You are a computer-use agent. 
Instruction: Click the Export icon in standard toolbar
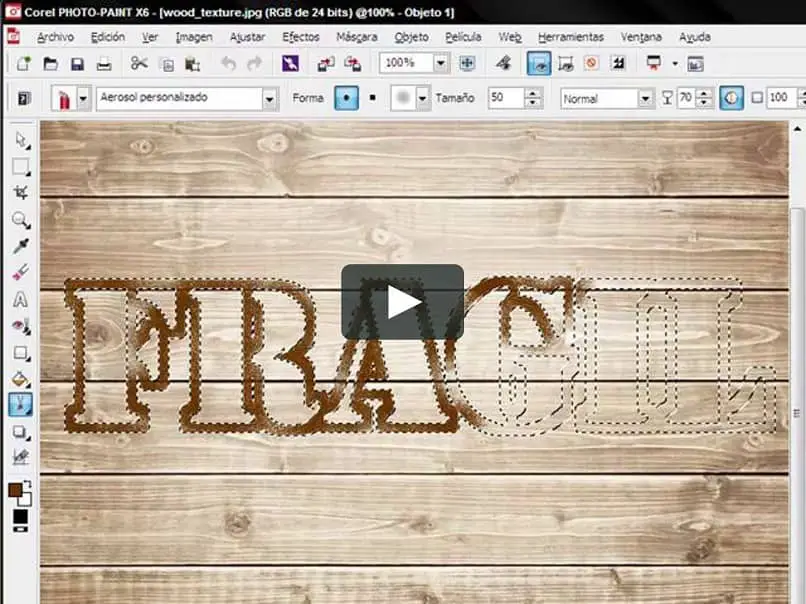(353, 64)
